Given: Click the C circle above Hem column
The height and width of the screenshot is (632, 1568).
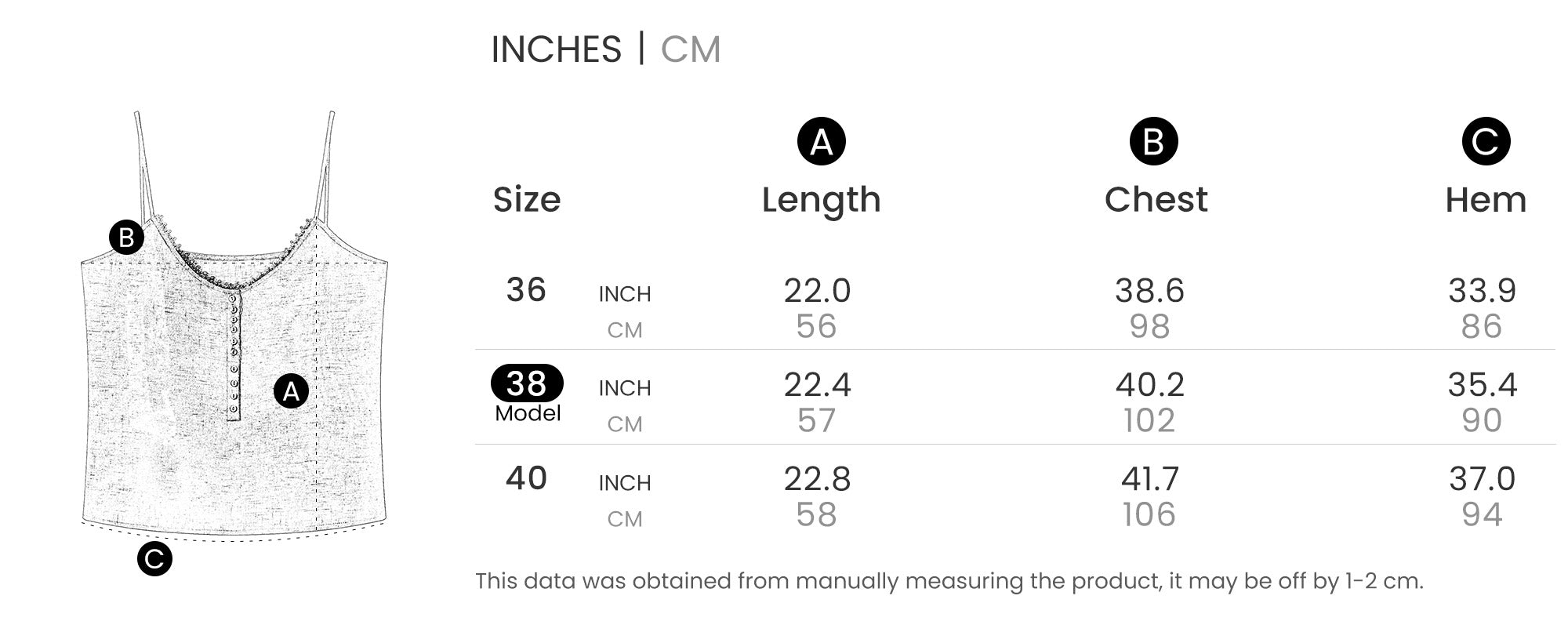Looking at the screenshot, I should coord(1486,142).
